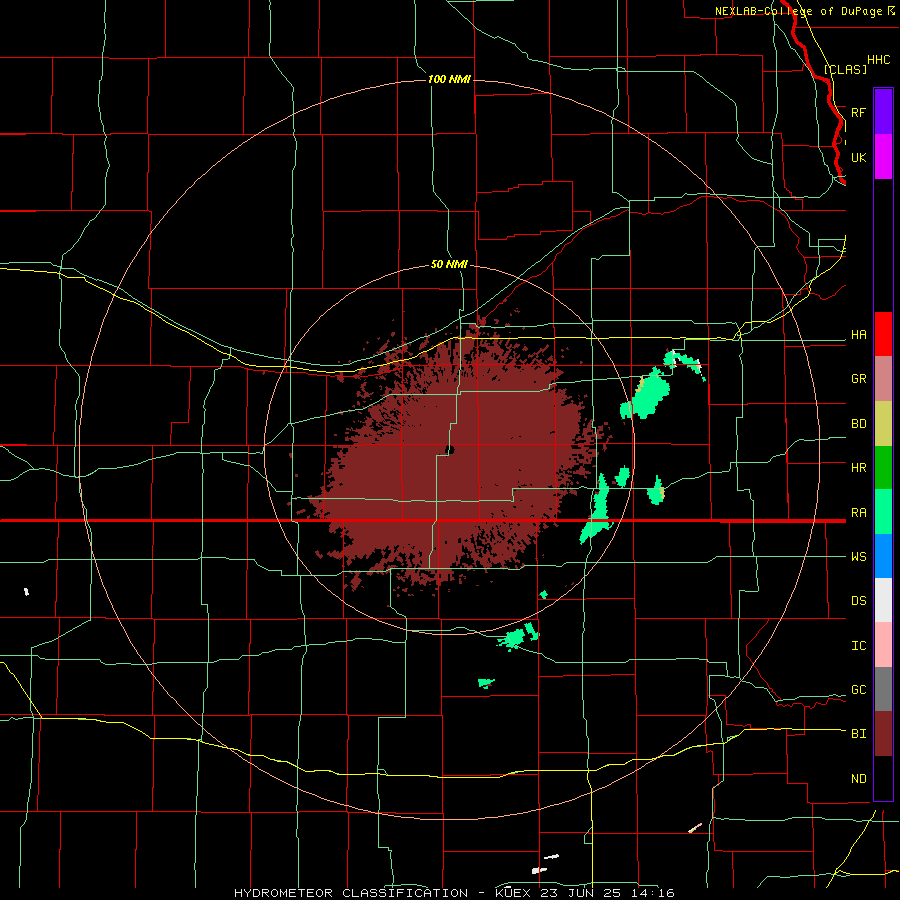Screen dimensions: 900x900
Task: Click the white DS legend swatch
Action: pos(883,600)
